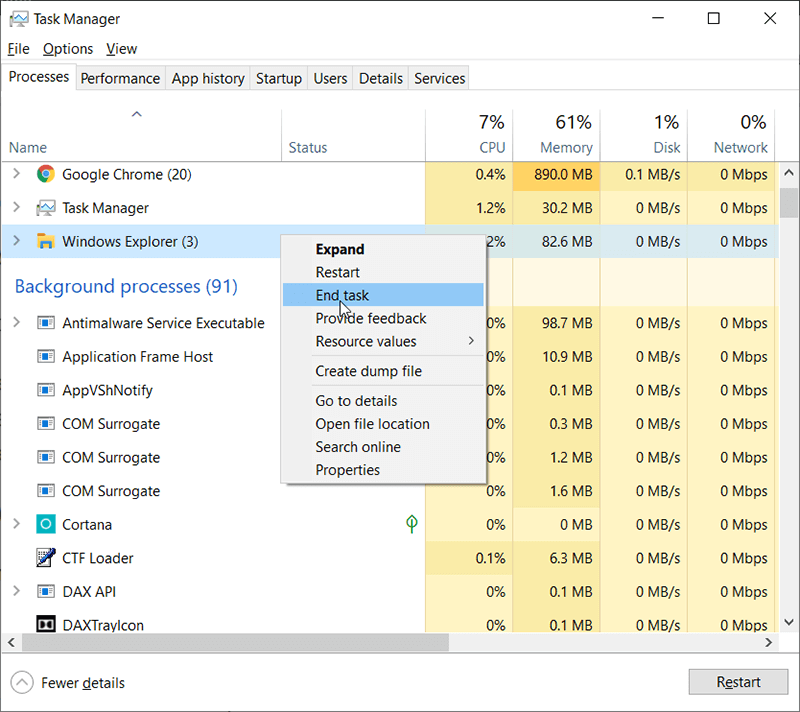
Task: Click the sort arrow above the Name column
Action: 137,113
